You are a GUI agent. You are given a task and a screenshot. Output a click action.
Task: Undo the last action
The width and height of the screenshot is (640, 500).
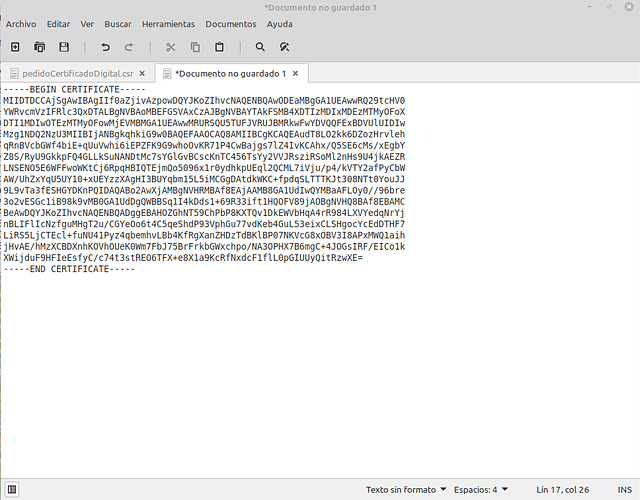coord(105,47)
